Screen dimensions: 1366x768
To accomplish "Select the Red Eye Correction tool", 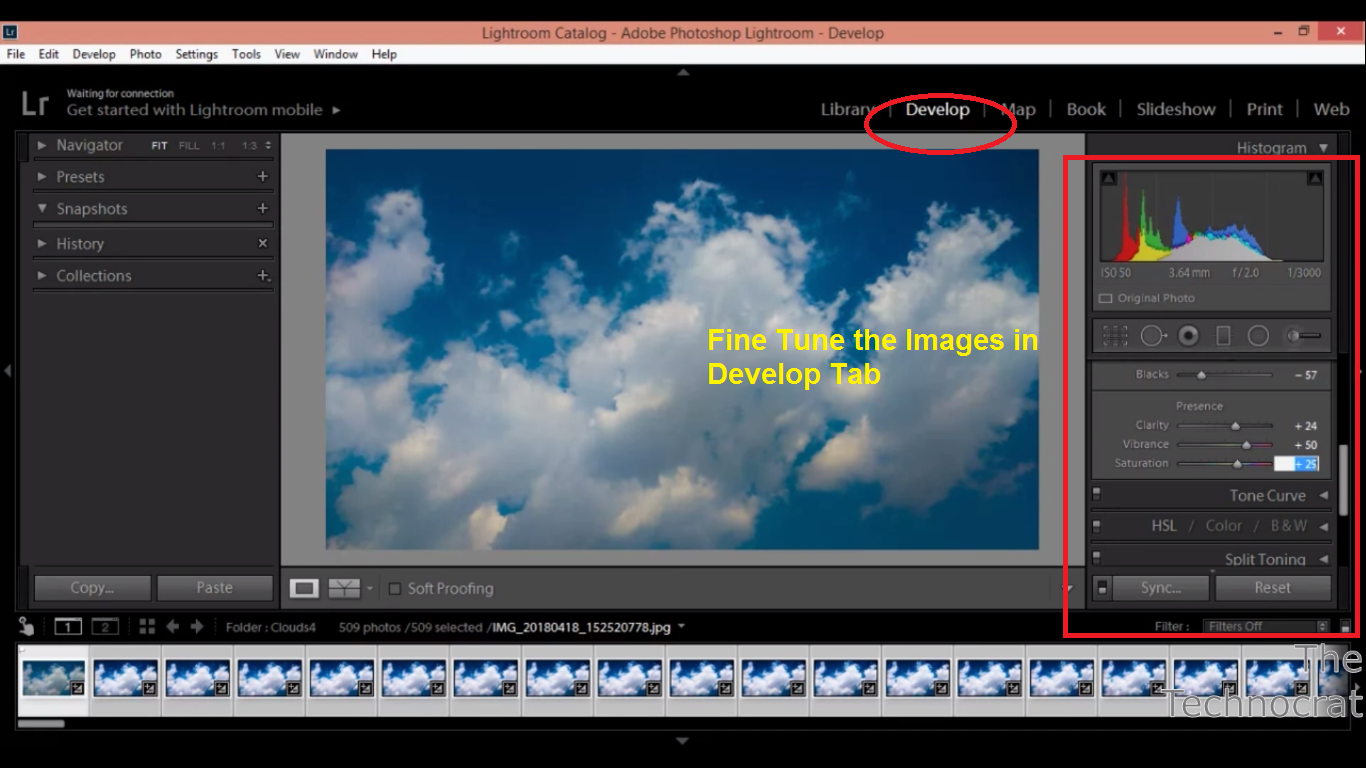I will [x=1188, y=336].
